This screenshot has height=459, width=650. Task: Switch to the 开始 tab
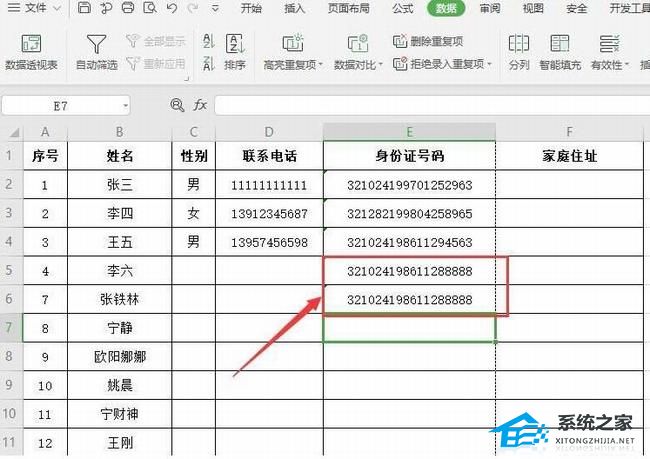point(251,8)
